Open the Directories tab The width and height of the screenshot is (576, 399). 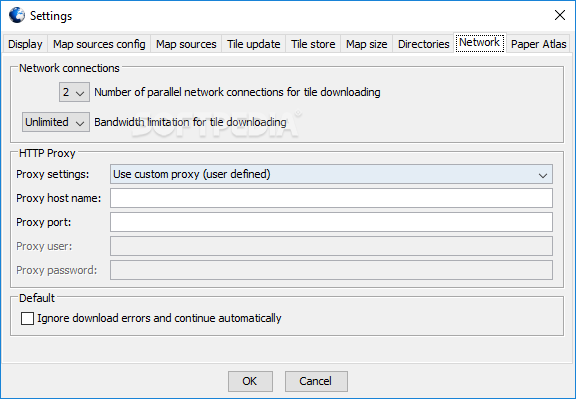(x=424, y=44)
